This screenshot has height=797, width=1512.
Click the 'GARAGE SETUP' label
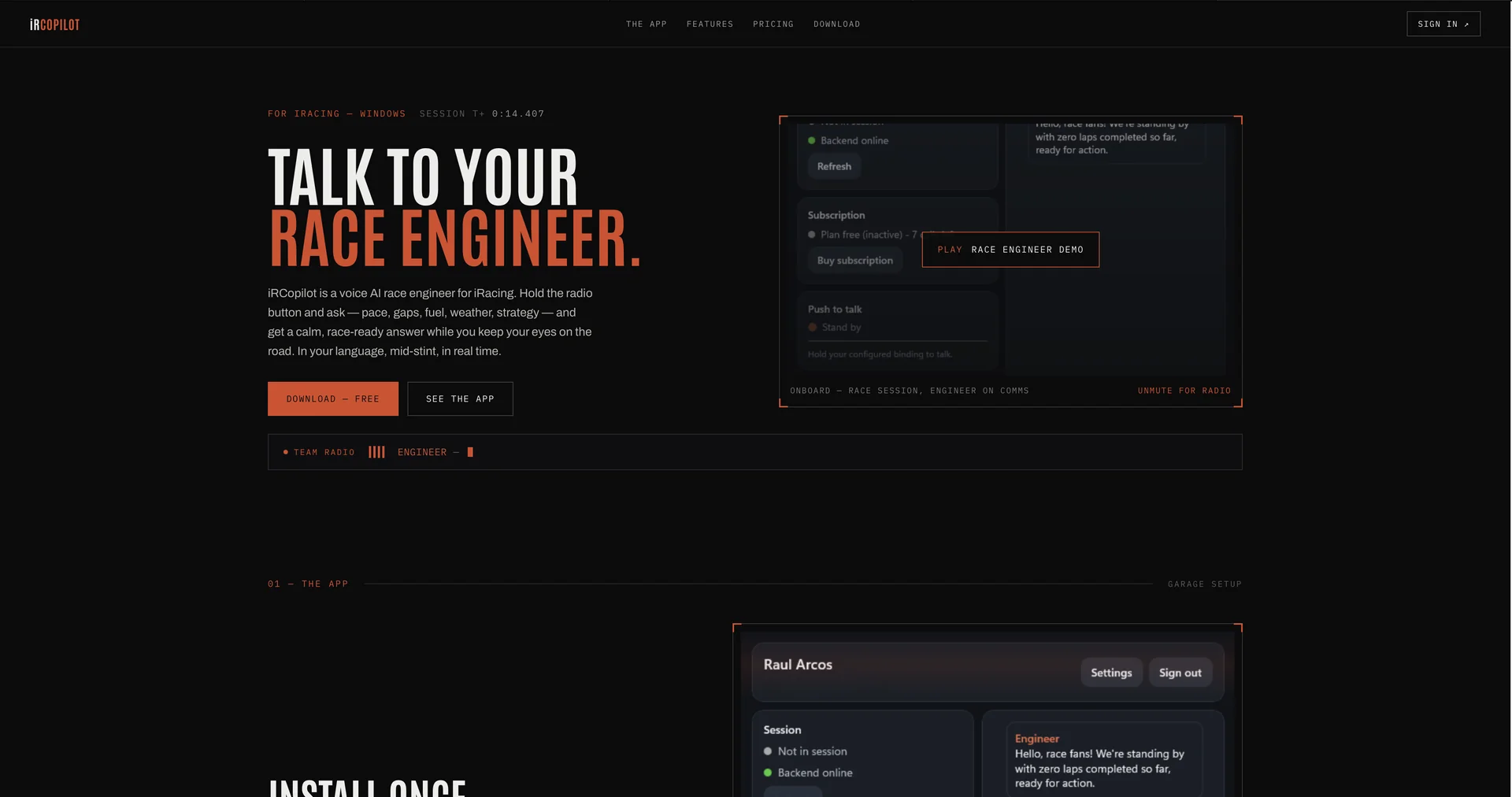pos(1204,584)
